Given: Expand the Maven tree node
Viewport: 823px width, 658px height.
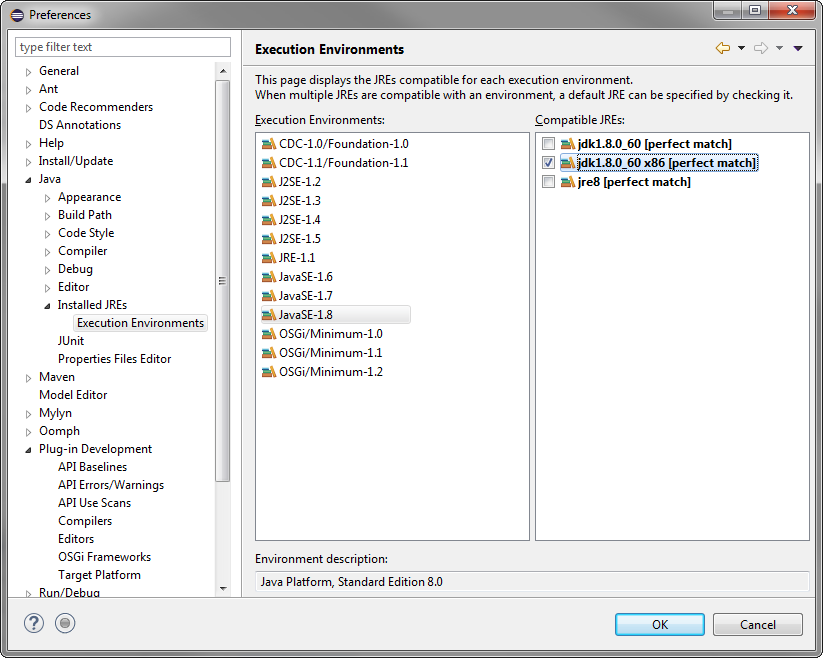Looking at the screenshot, I should [x=28, y=378].
